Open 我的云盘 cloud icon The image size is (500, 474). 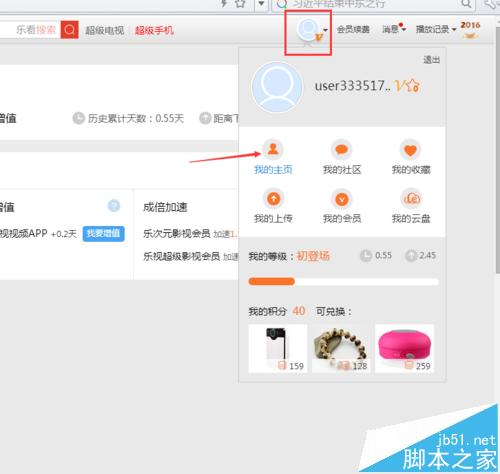pyautogui.click(x=411, y=198)
